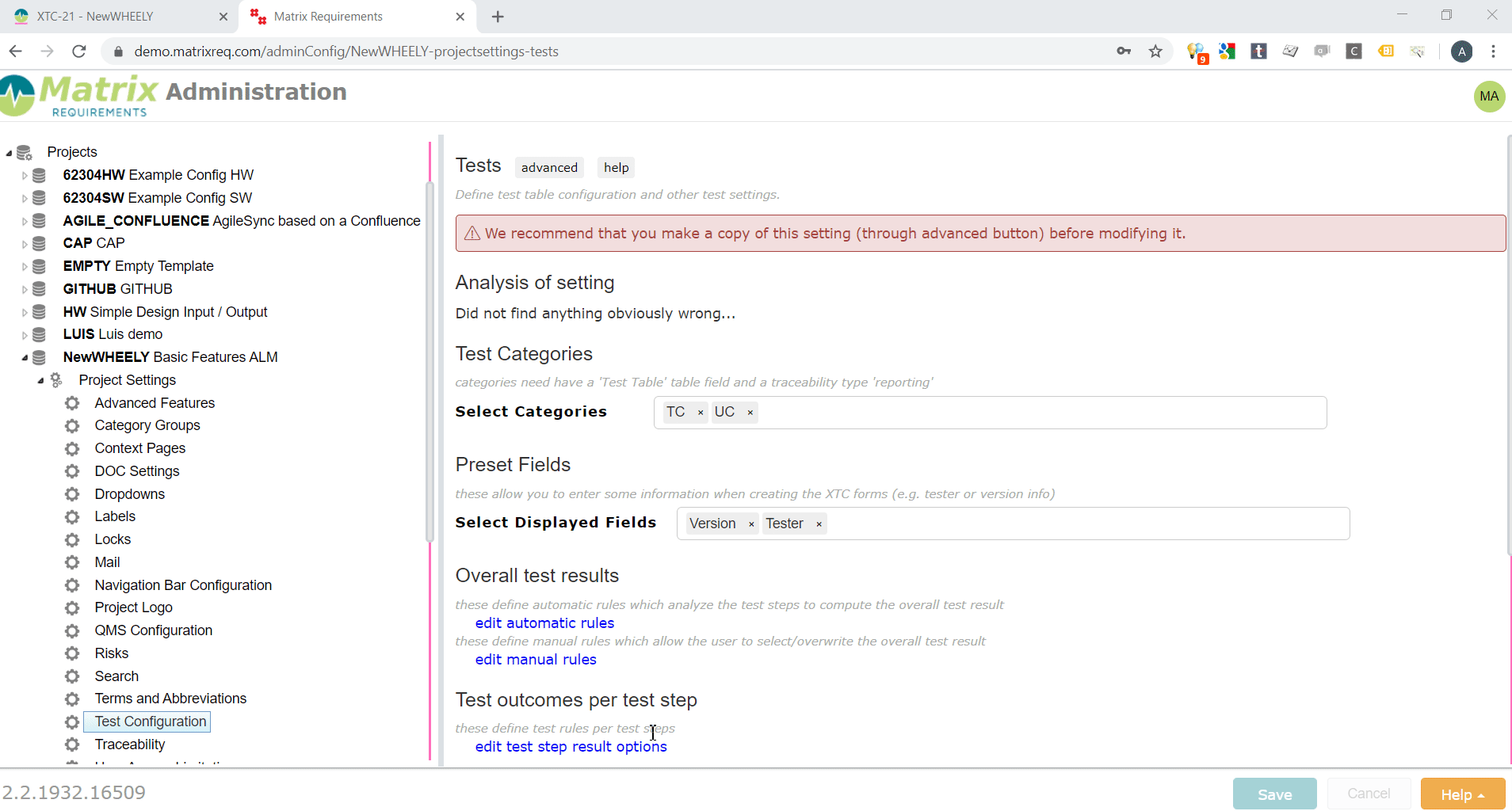Go back to previous page
This screenshot has height=811, width=1512.
click(15, 51)
